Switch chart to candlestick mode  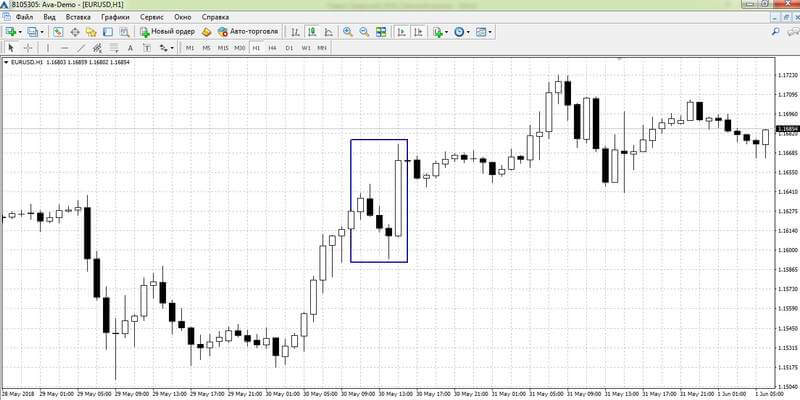point(311,32)
